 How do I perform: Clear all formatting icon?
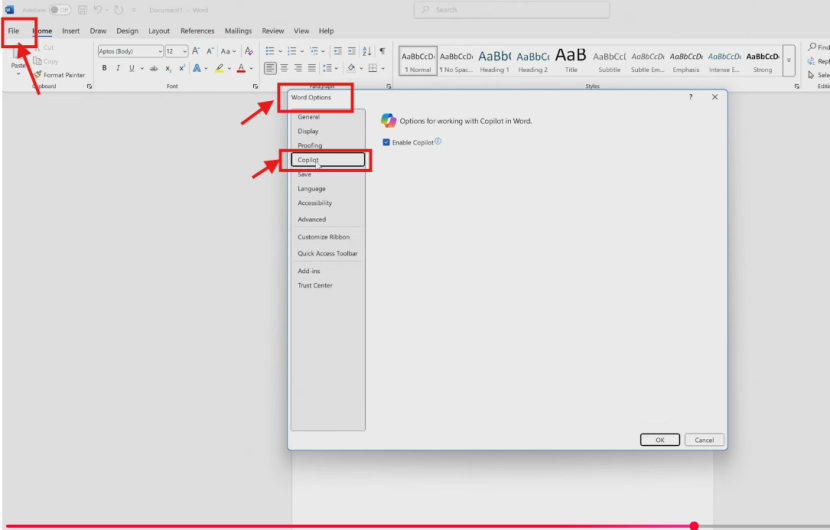(x=249, y=51)
